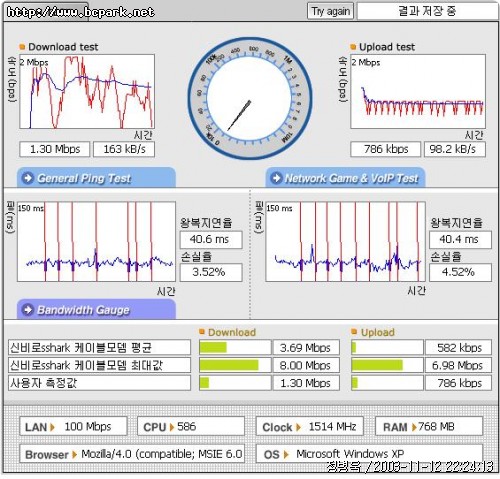This screenshot has width=500, height=479.
Task: Click the Upload test speed graph
Action: coord(418,92)
